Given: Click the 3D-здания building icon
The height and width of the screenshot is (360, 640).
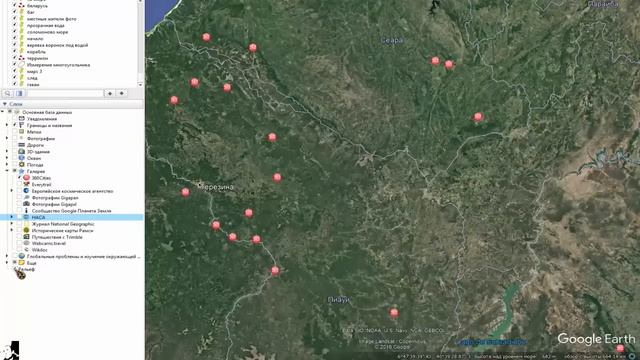Looking at the screenshot, I should point(22,151).
